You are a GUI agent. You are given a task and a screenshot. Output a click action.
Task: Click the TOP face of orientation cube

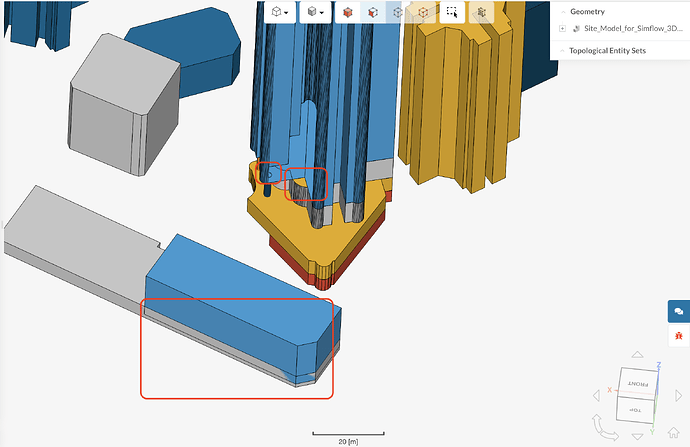point(635,410)
